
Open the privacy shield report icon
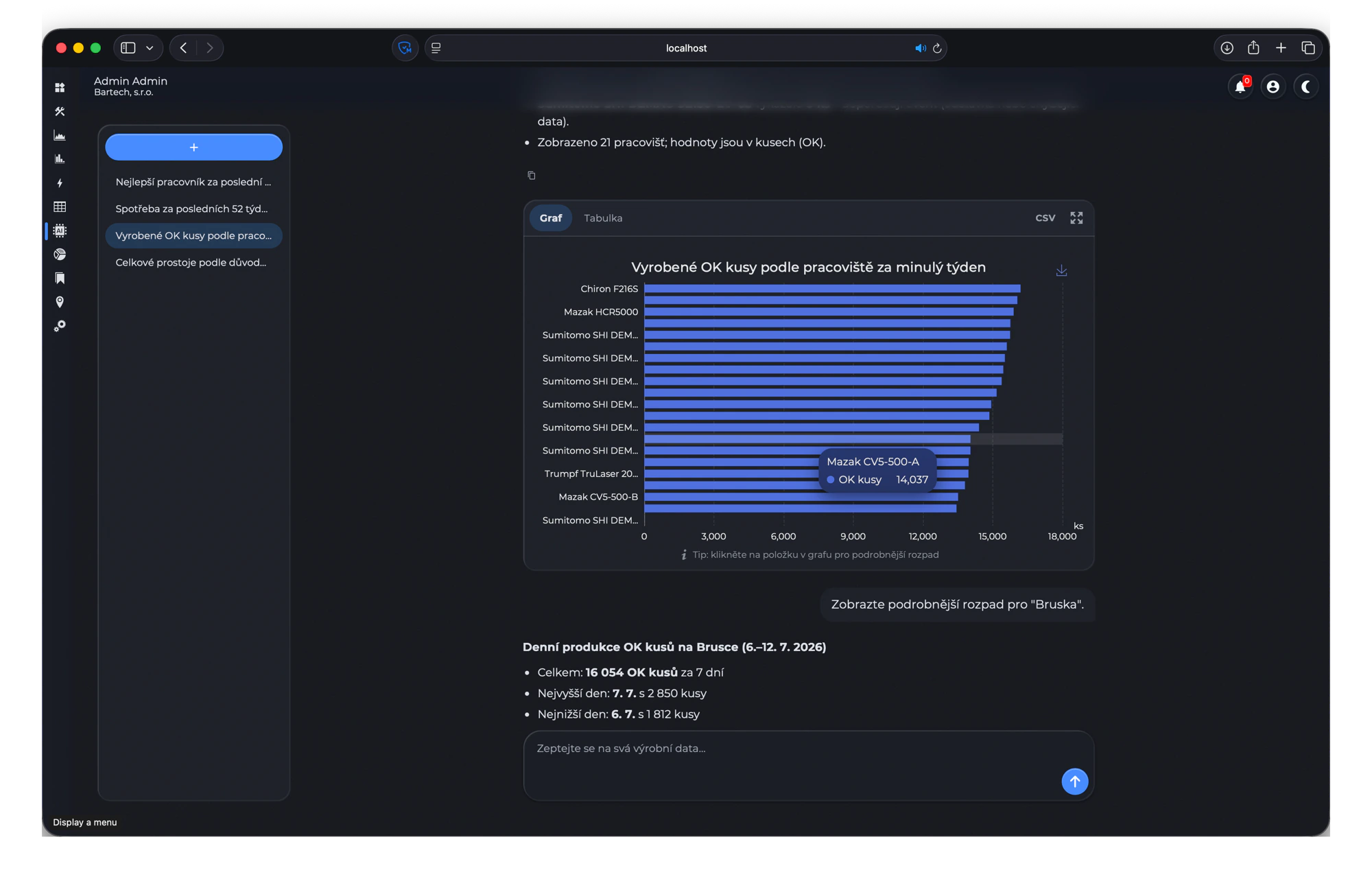[405, 48]
